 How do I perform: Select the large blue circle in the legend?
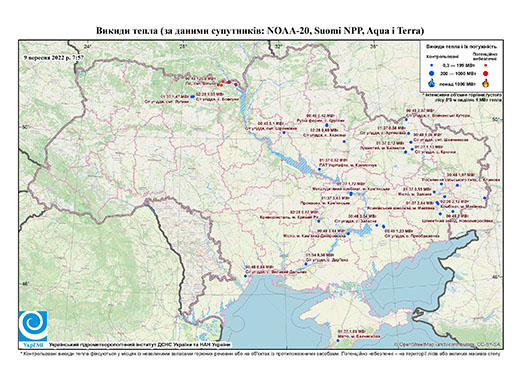432,73
